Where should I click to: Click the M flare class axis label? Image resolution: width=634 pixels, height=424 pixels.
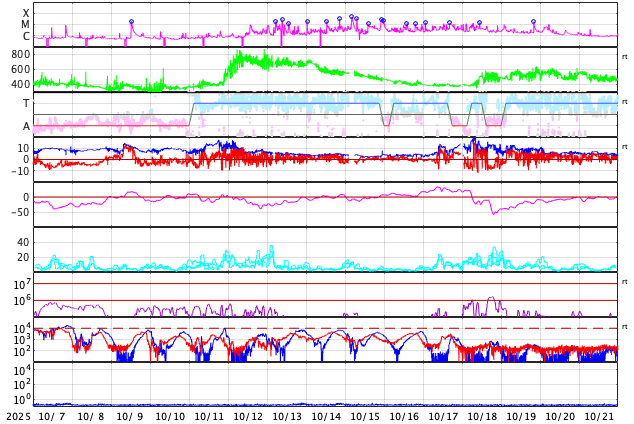click(26, 25)
